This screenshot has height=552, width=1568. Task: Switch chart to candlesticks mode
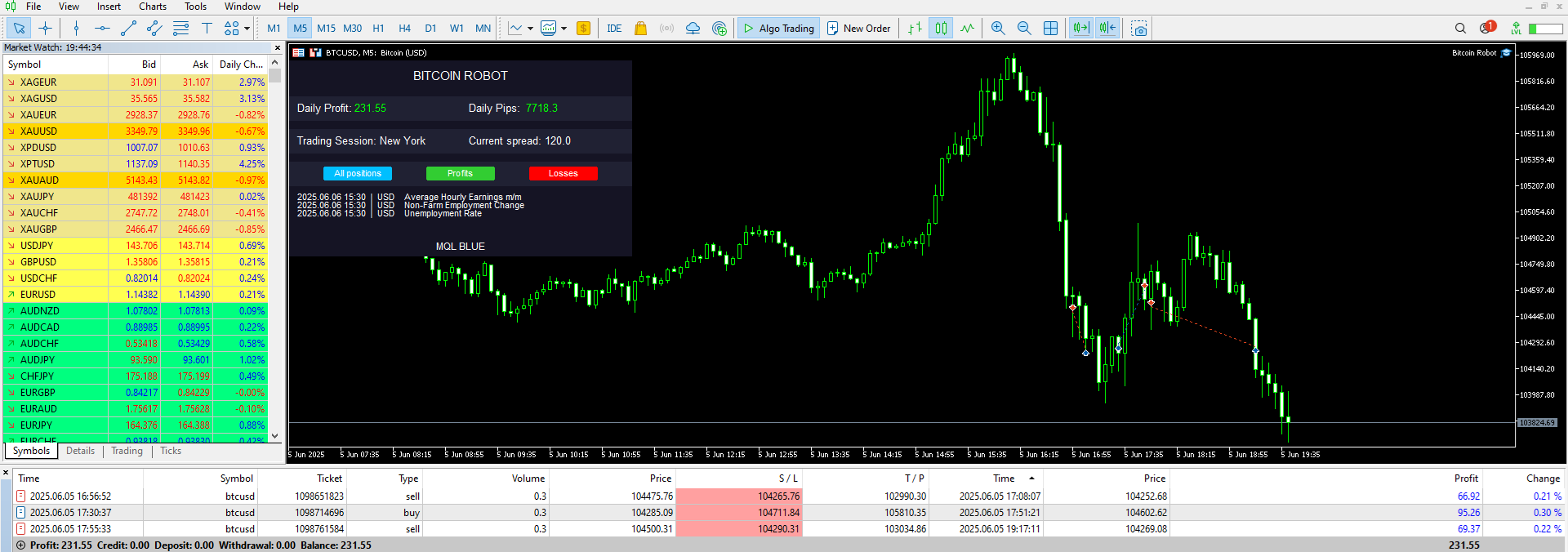tap(941, 29)
